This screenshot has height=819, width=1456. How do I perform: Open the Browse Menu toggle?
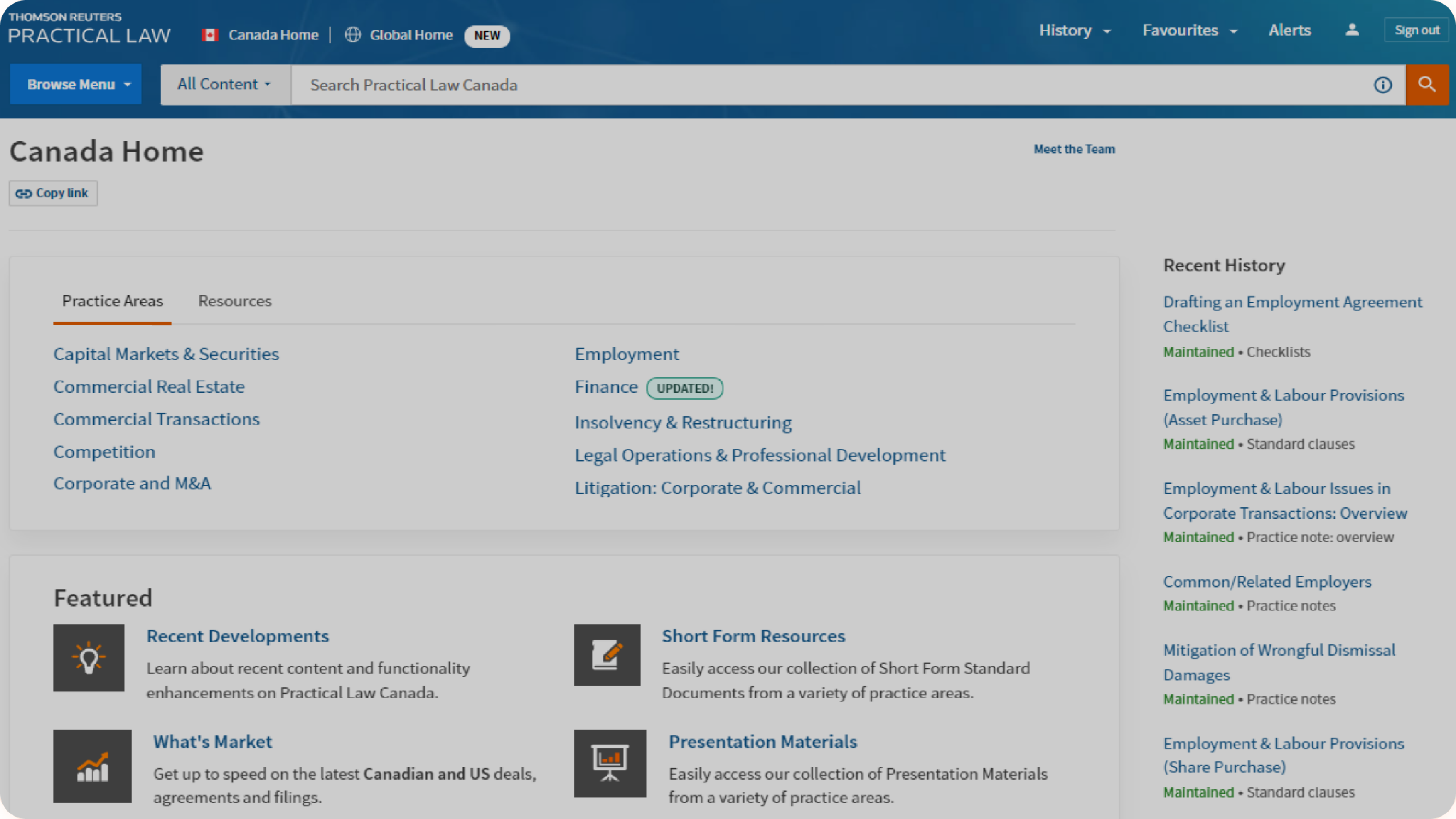pyautogui.click(x=78, y=84)
